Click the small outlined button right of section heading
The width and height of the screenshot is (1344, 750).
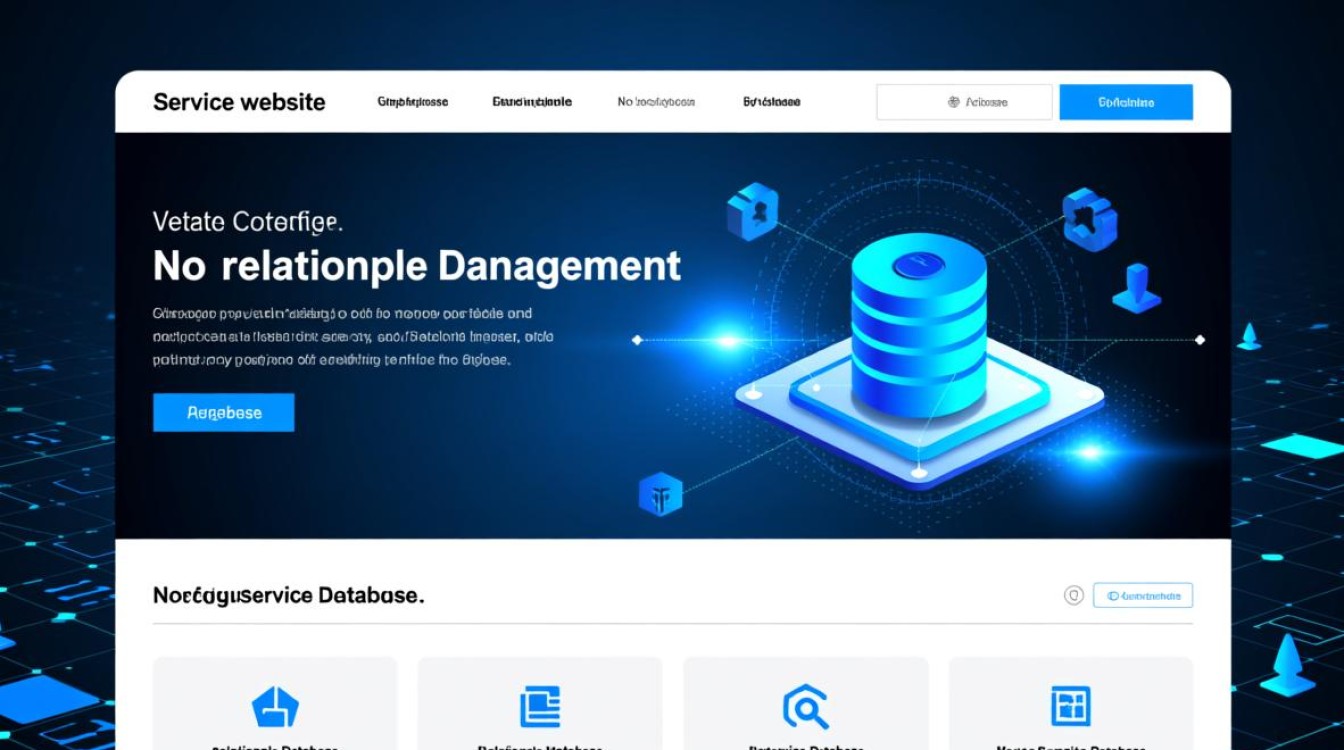(x=1143, y=596)
